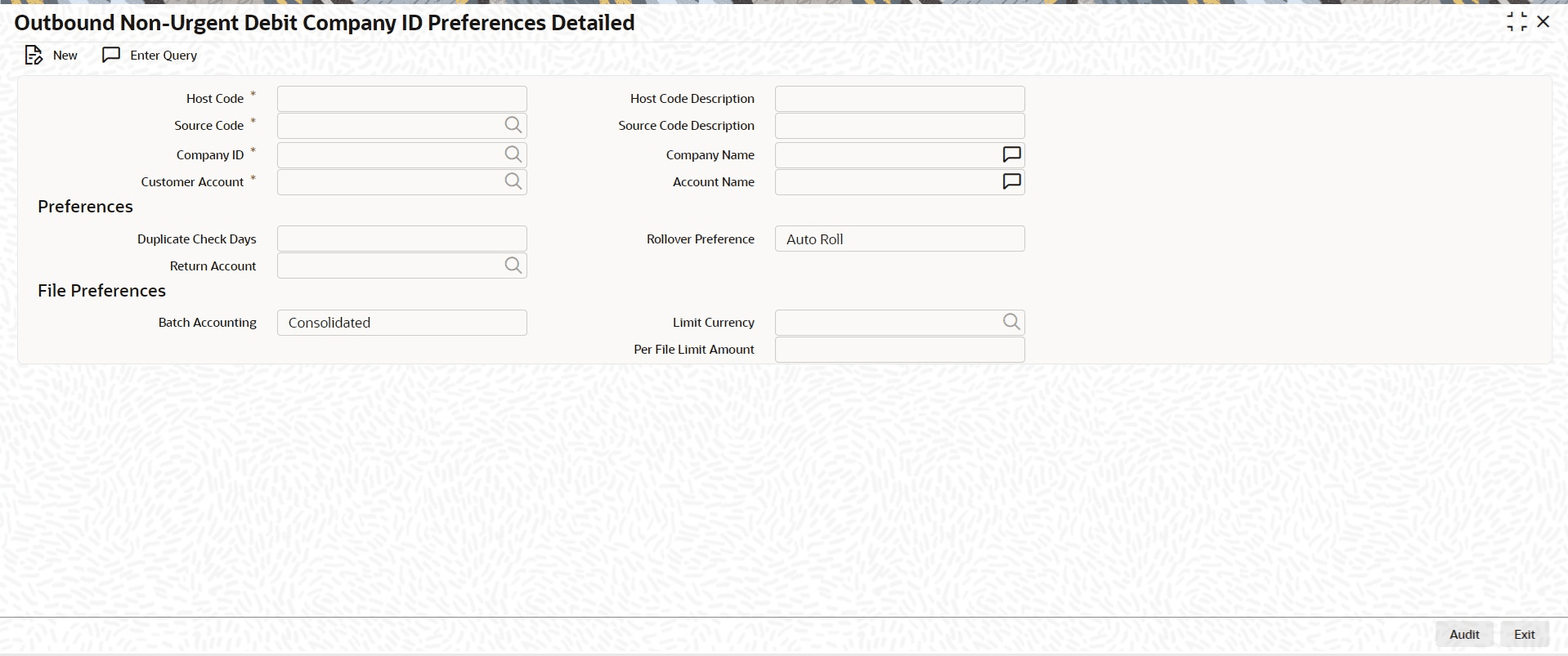Expand the Batch Accounting dropdown

pyautogui.click(x=401, y=323)
